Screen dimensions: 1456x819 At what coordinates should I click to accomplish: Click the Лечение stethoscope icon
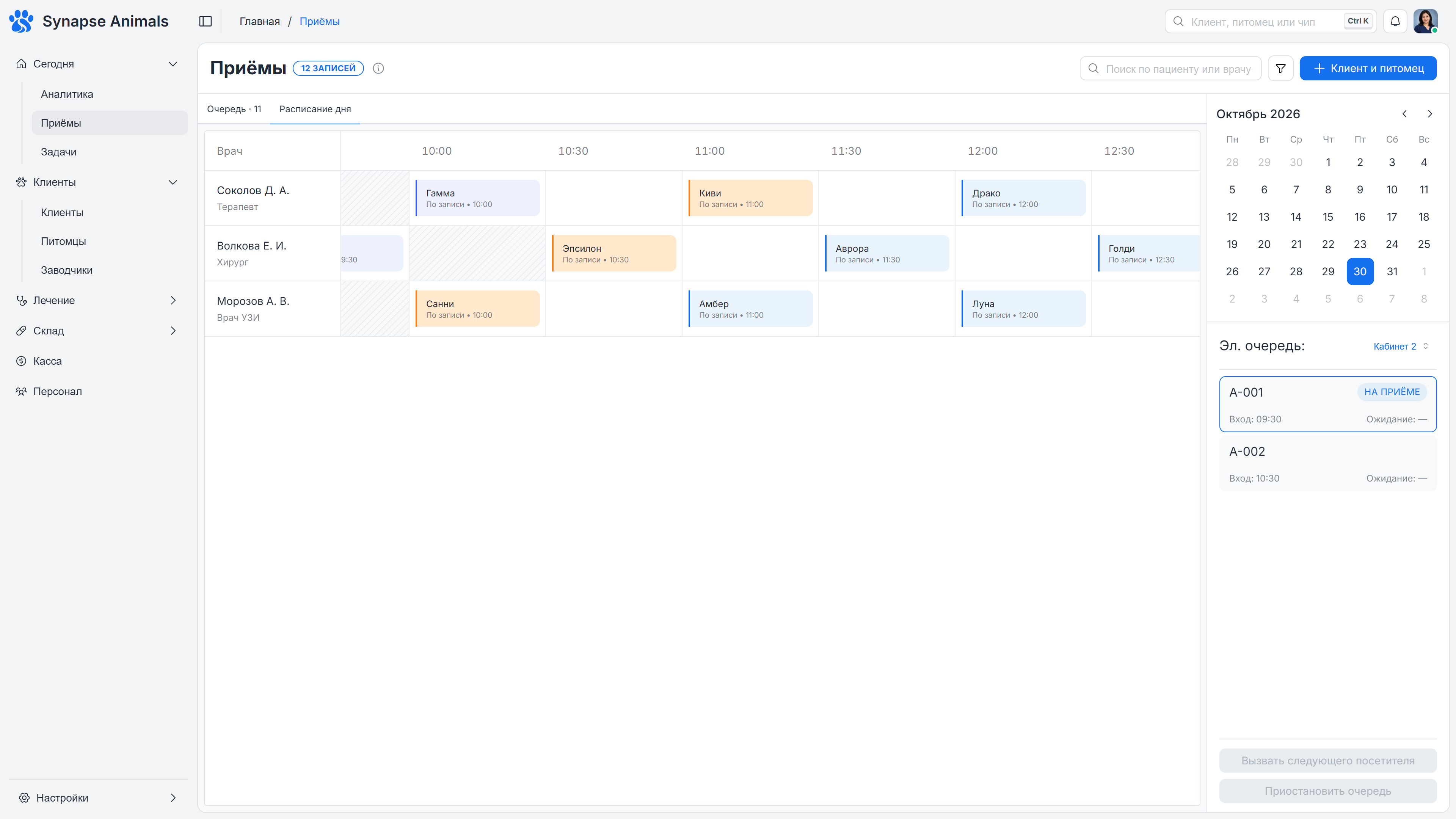22,301
